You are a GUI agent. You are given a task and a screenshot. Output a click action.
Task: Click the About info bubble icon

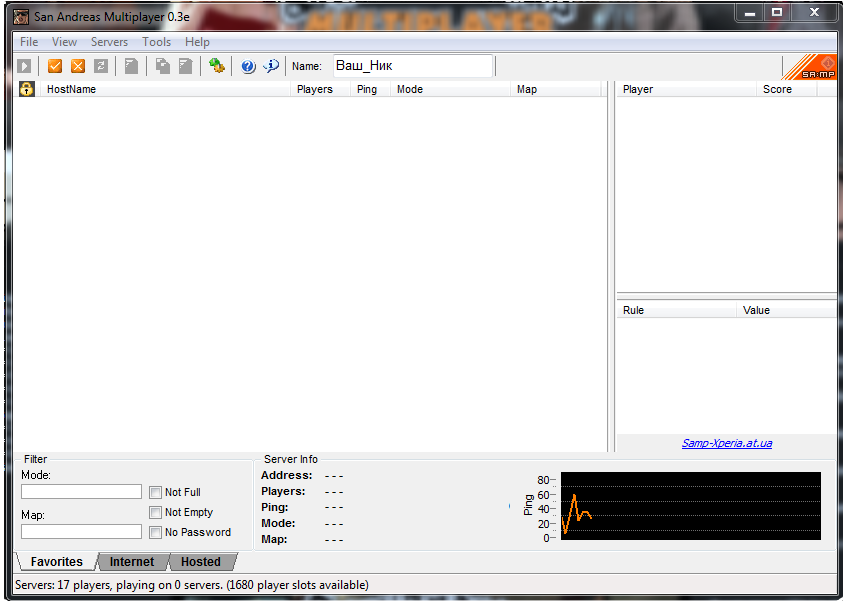(271, 66)
